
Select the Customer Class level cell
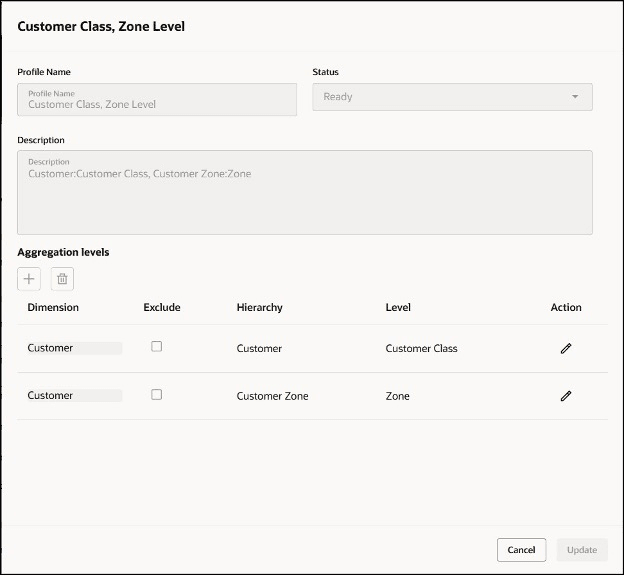(421, 348)
